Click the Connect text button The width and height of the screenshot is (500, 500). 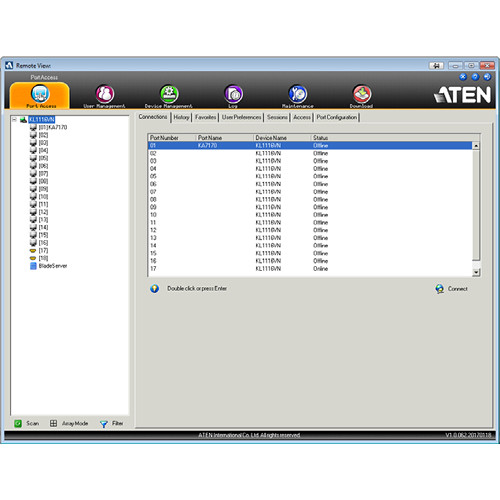pyautogui.click(x=458, y=289)
